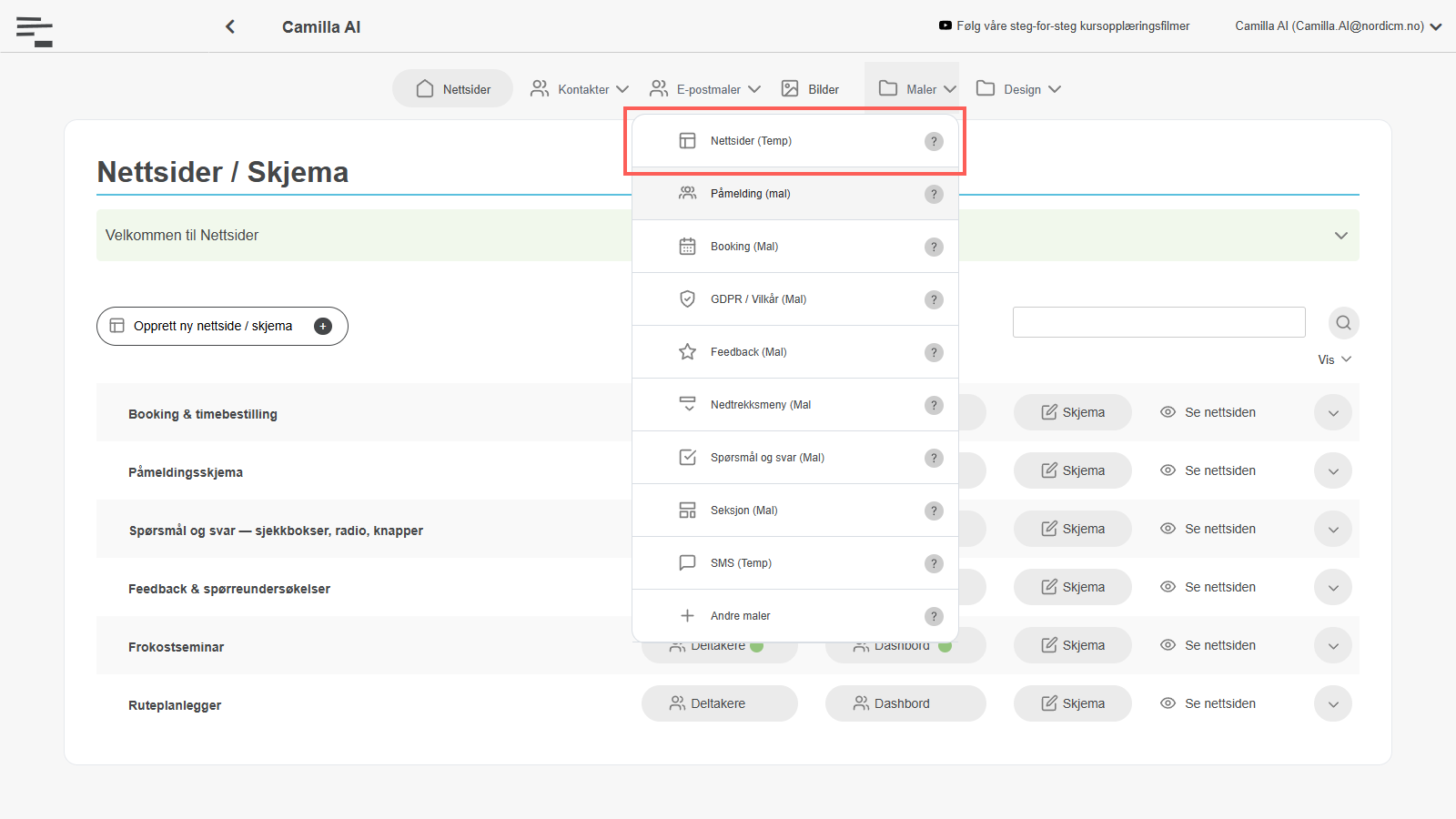Viewport: 1456px width, 819px height.
Task: Click help icon for GDPR / Vilkår
Action: click(934, 299)
